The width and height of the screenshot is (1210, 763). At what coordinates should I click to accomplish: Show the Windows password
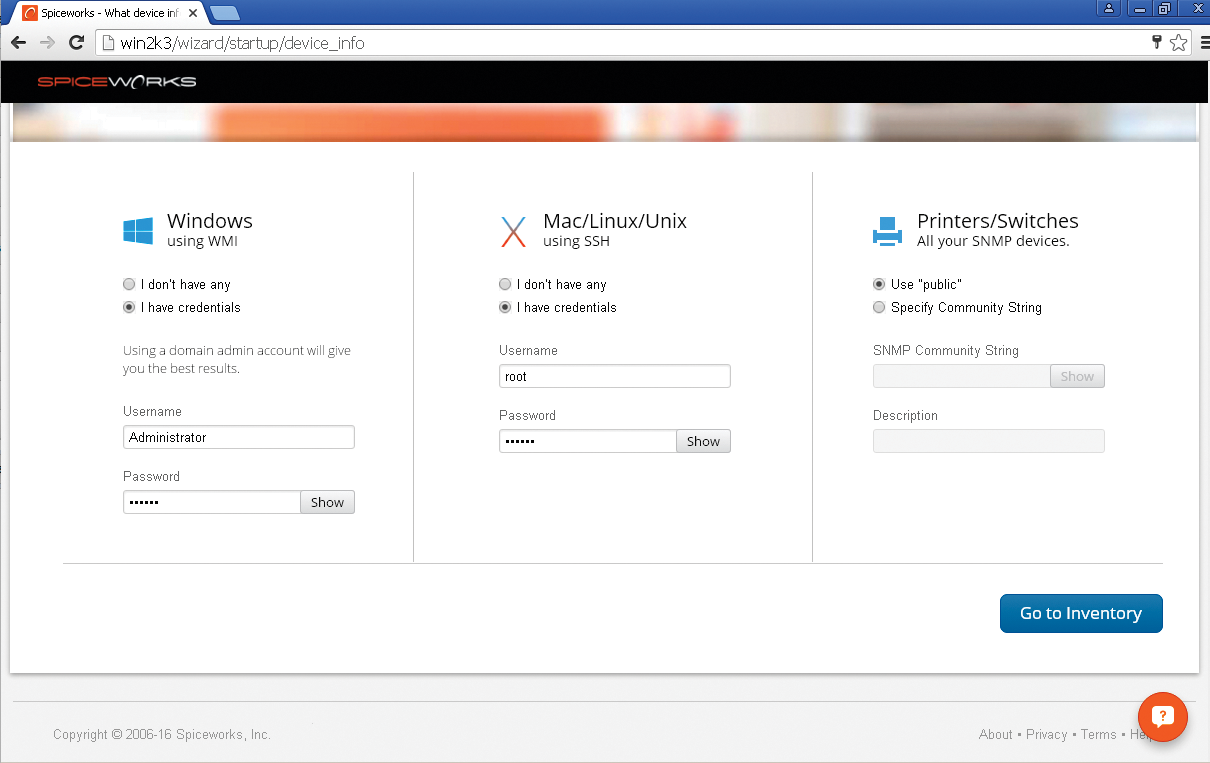[327, 501]
